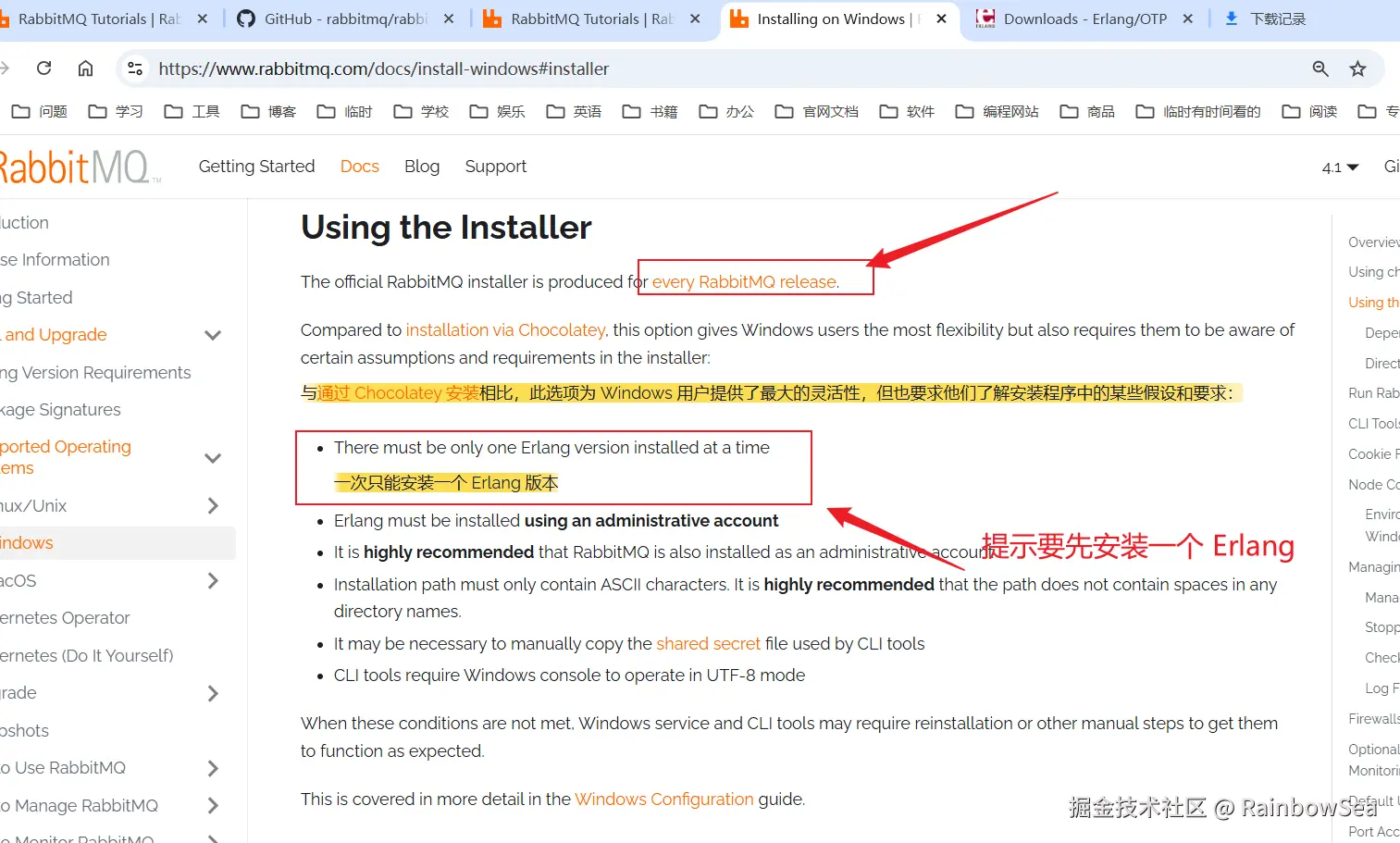
Task: Open the 书籍 bookmark folder
Action: [650, 112]
